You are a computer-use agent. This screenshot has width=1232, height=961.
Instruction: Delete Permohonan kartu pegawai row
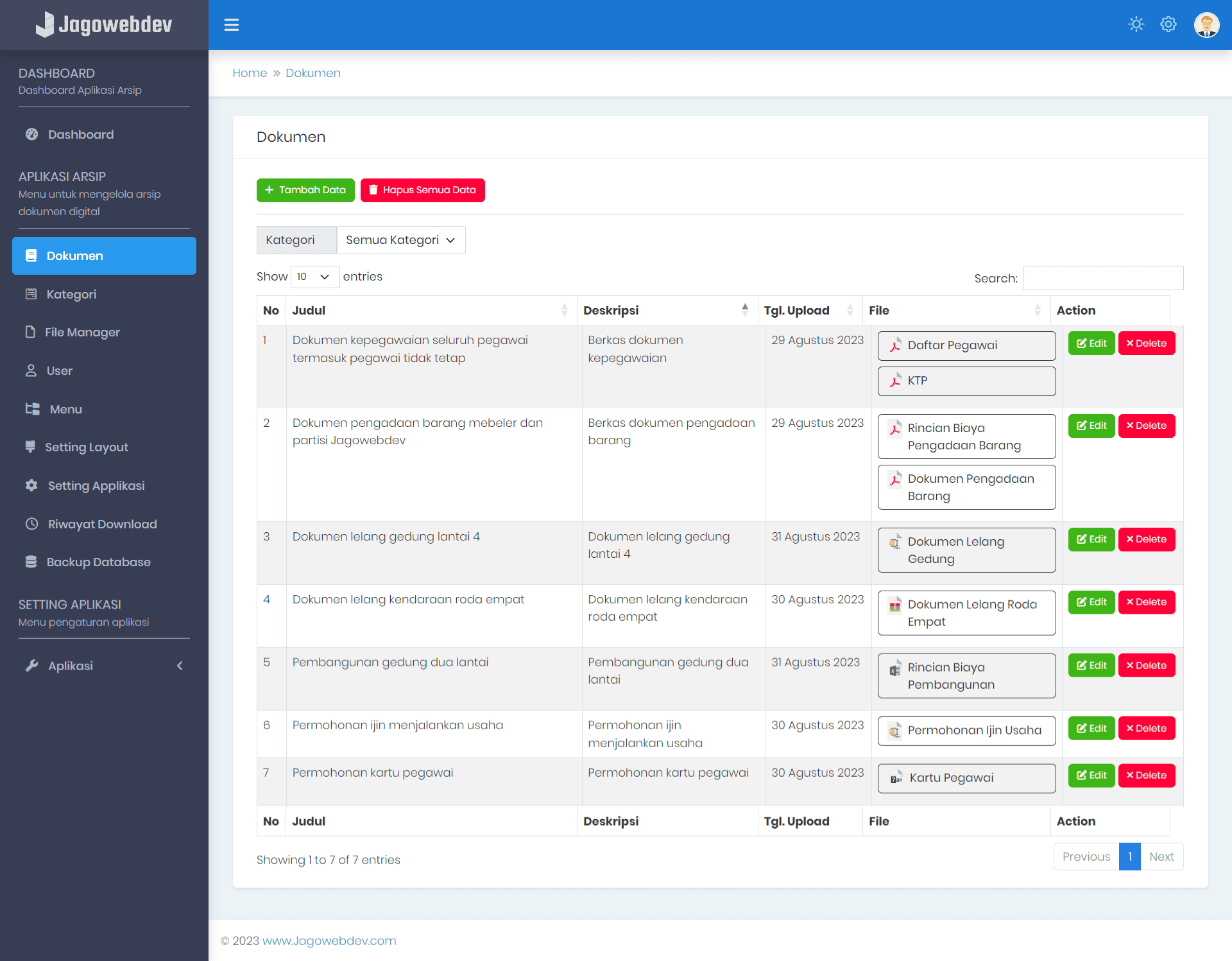point(1147,775)
